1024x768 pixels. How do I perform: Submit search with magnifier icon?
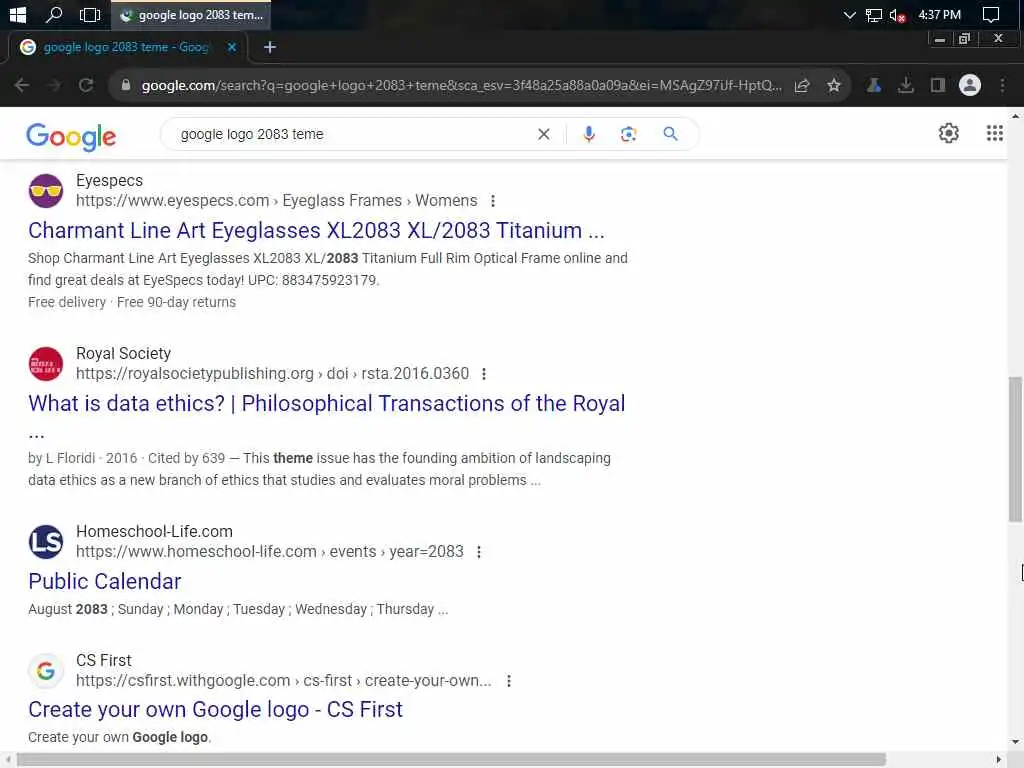tap(670, 134)
